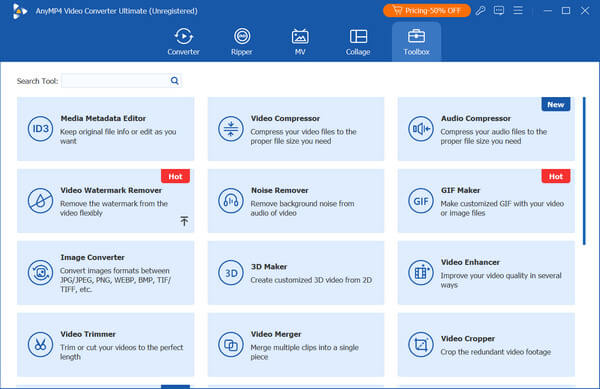This screenshot has width=600, height=389.
Task: Open Video Cropper title text
Action: click(x=468, y=339)
